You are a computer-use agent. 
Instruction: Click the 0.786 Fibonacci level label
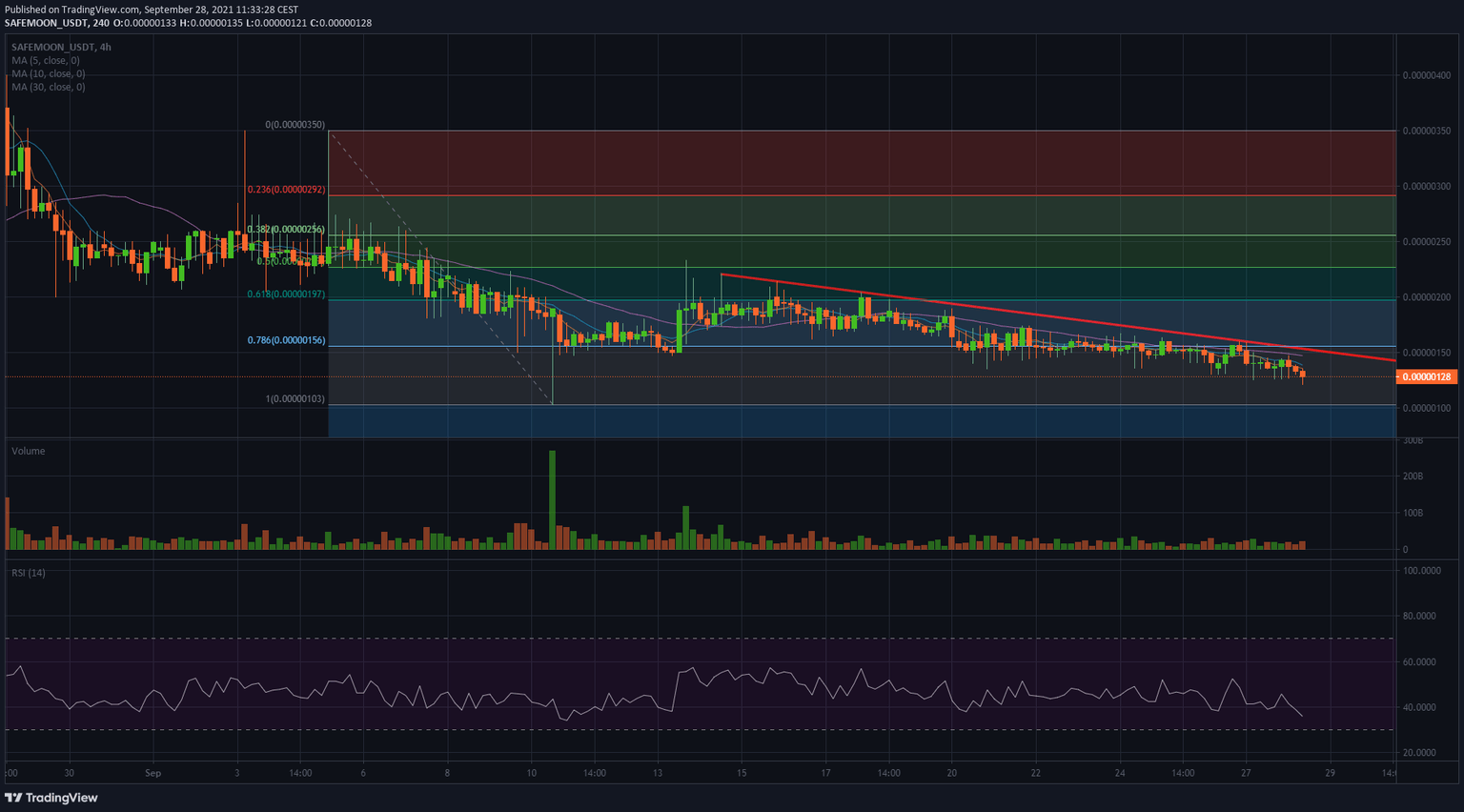[285, 339]
